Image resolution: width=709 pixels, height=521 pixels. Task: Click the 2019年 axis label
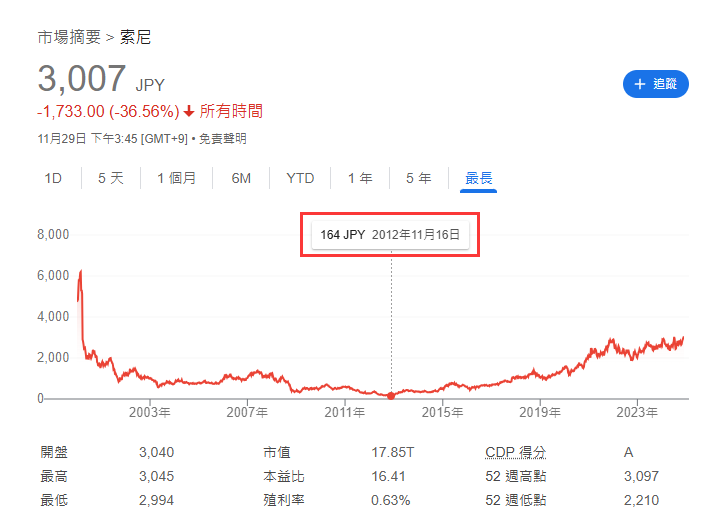(540, 412)
